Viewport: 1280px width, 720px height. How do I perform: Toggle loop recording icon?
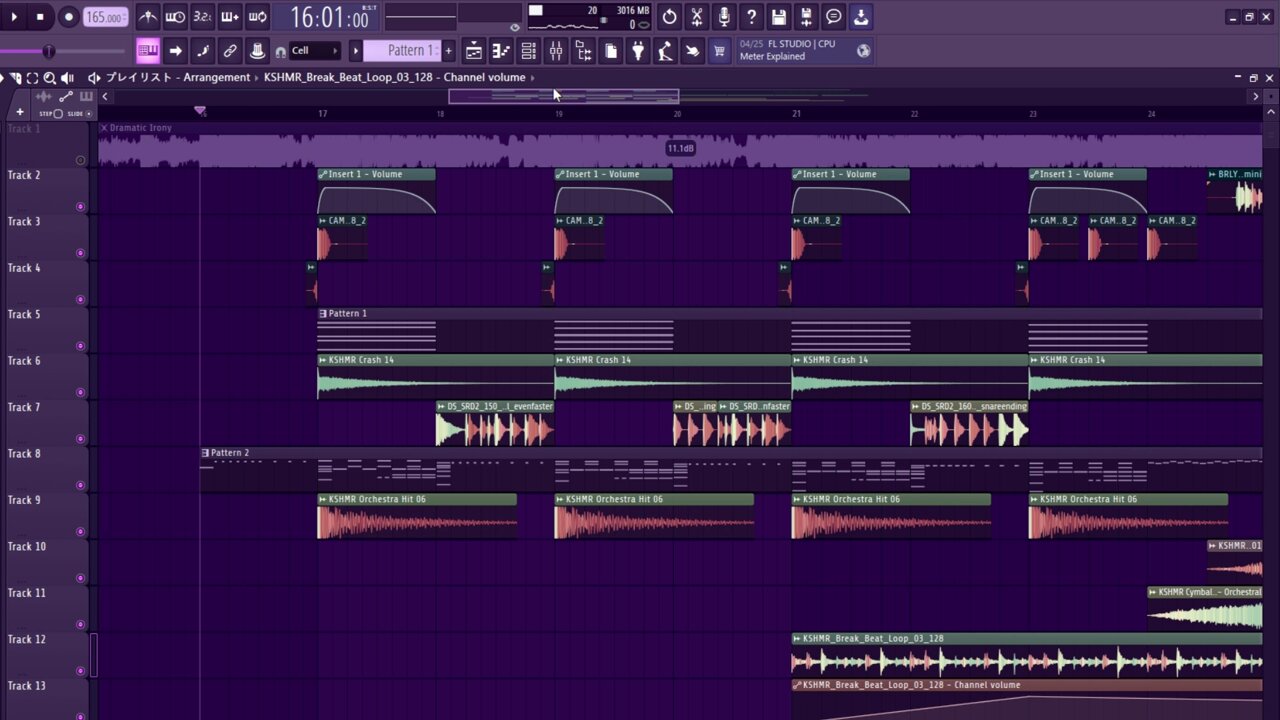pyautogui.click(x=257, y=16)
